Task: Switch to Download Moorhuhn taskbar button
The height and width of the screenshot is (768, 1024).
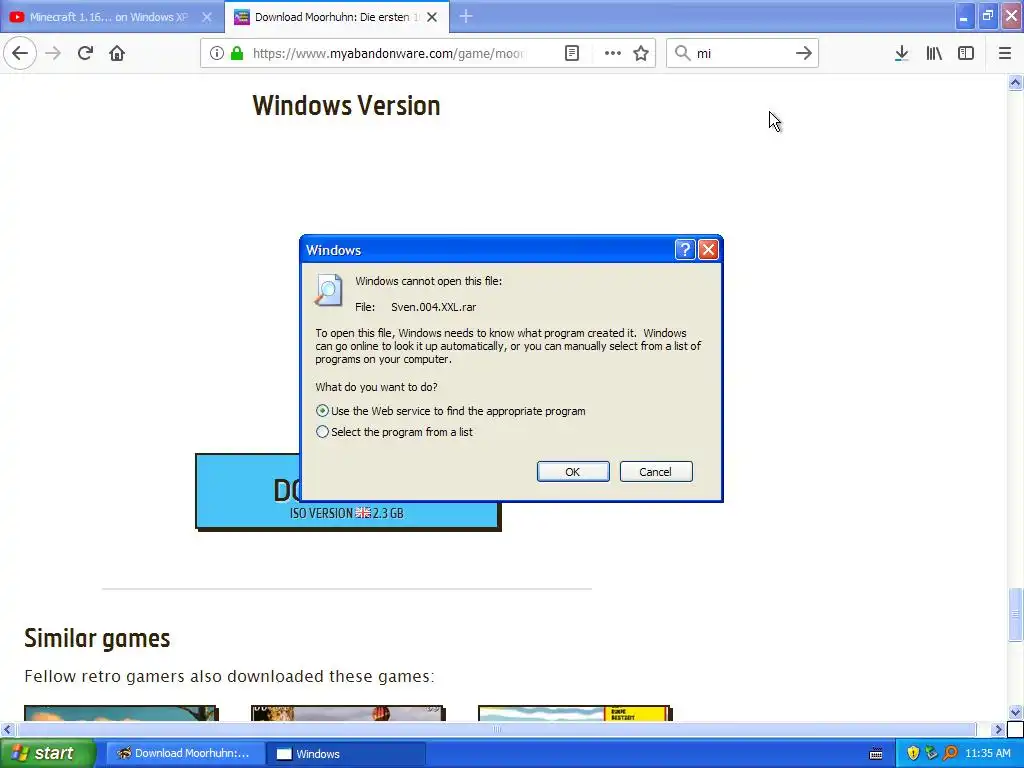Action: [185, 754]
